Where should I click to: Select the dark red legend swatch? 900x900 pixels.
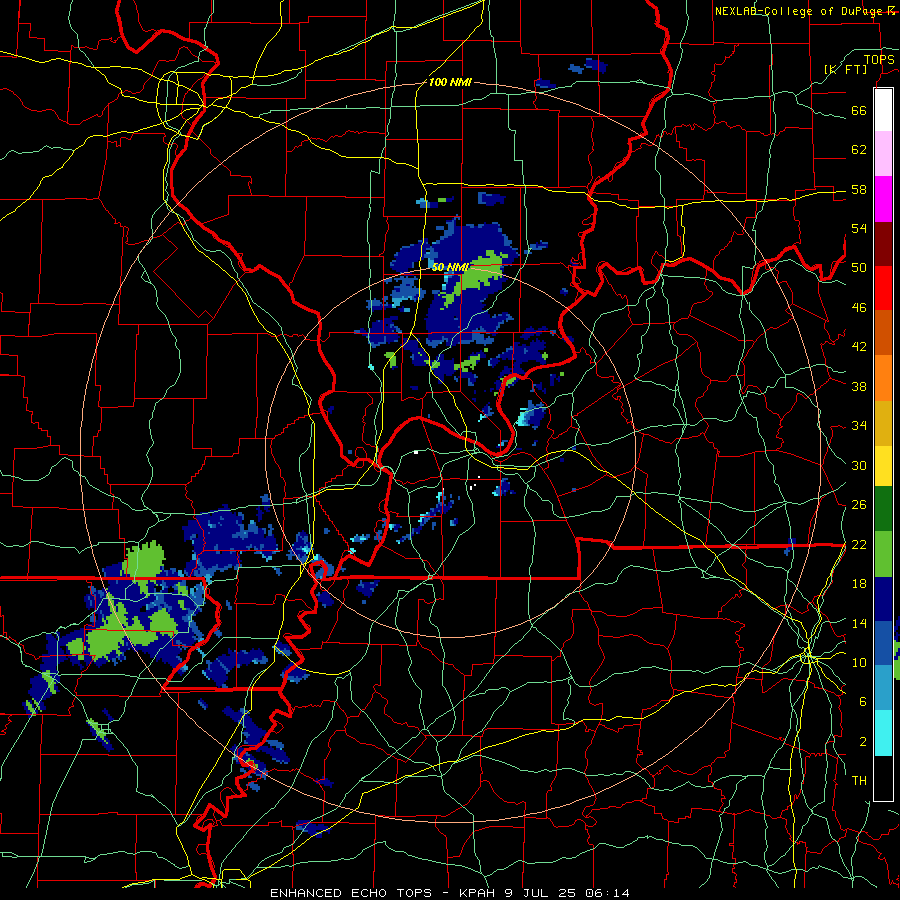pyautogui.click(x=883, y=243)
